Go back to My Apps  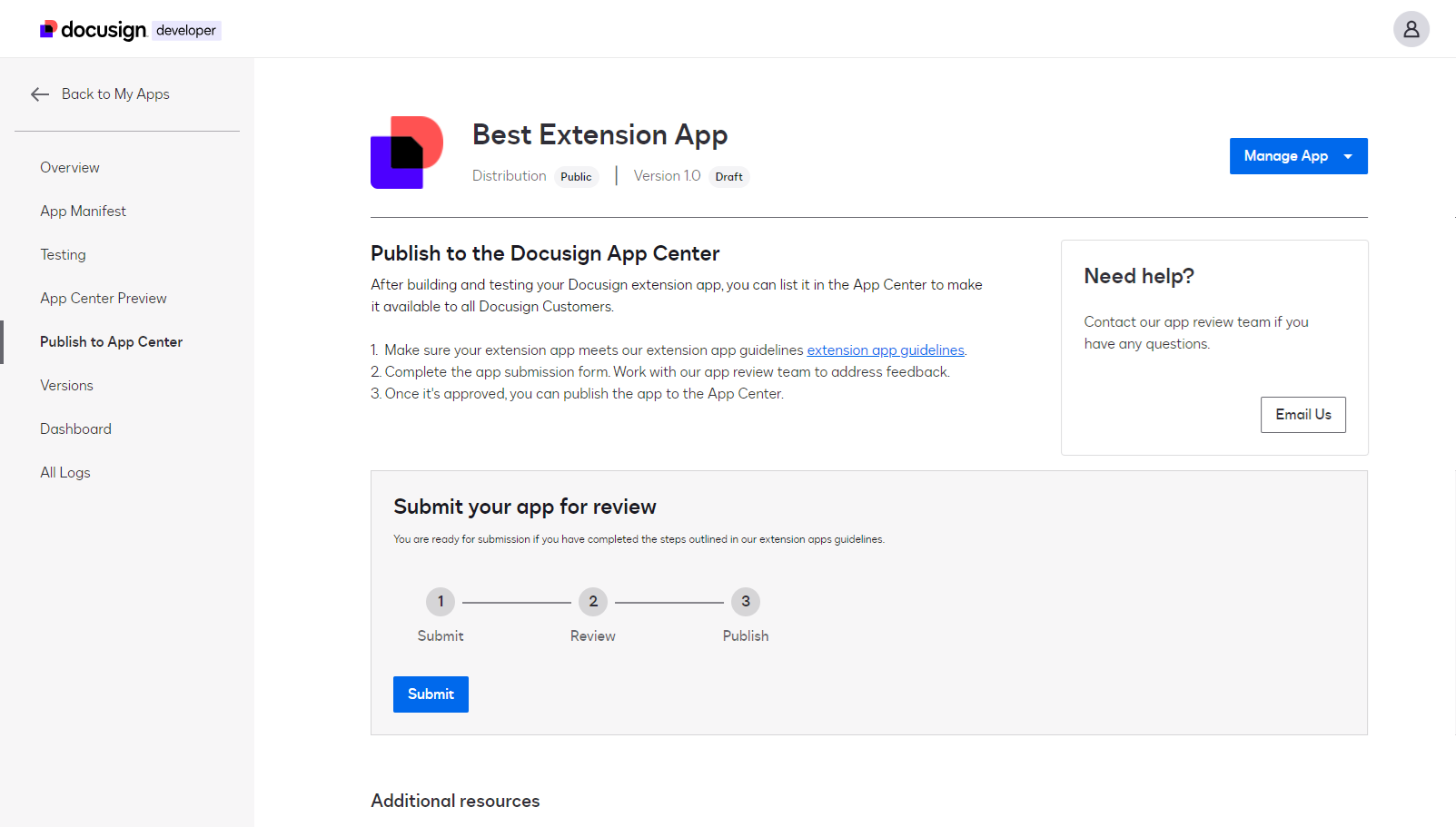(115, 94)
